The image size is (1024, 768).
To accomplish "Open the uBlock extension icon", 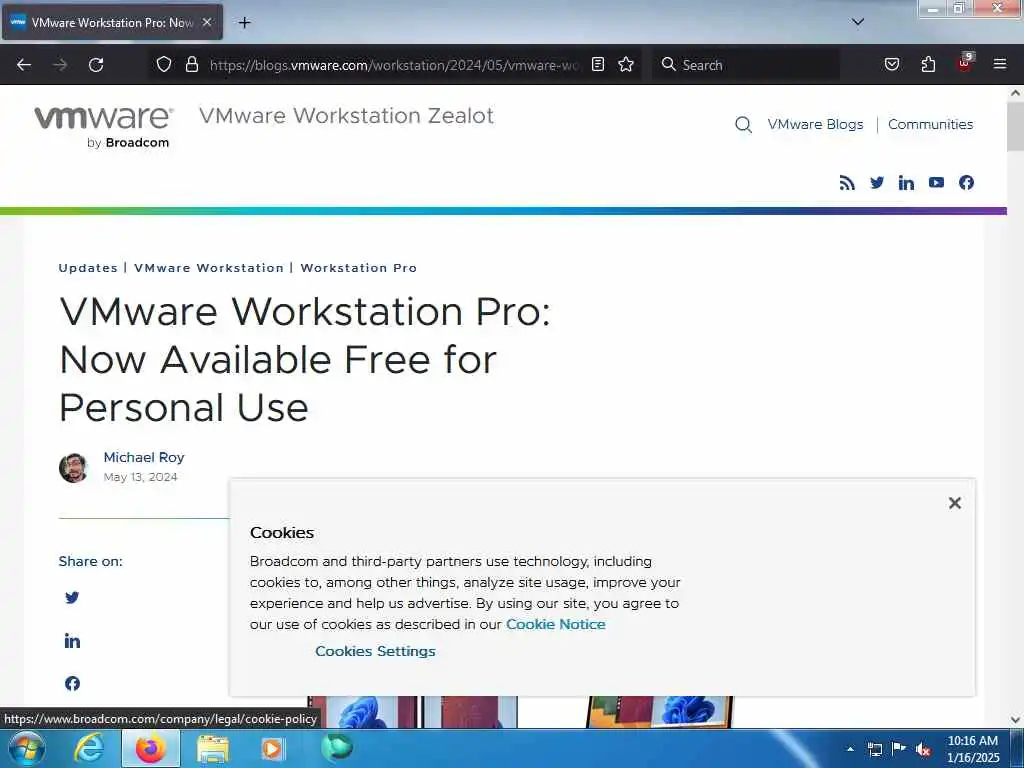I will 965,63.
